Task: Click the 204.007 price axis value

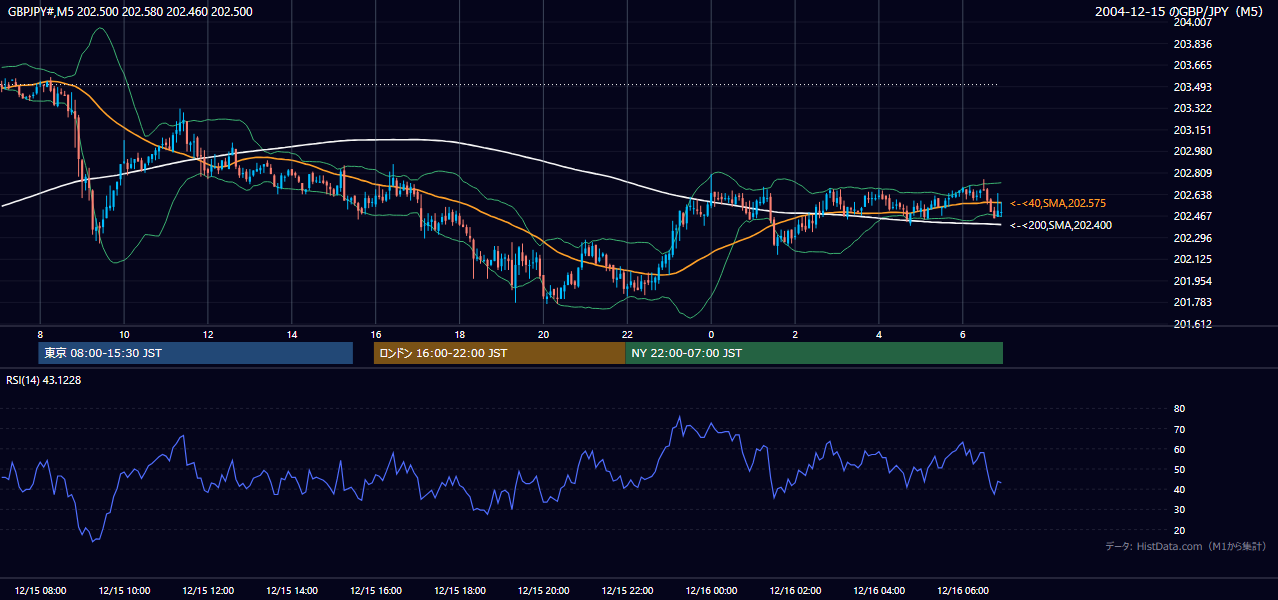Action: [x=1192, y=22]
